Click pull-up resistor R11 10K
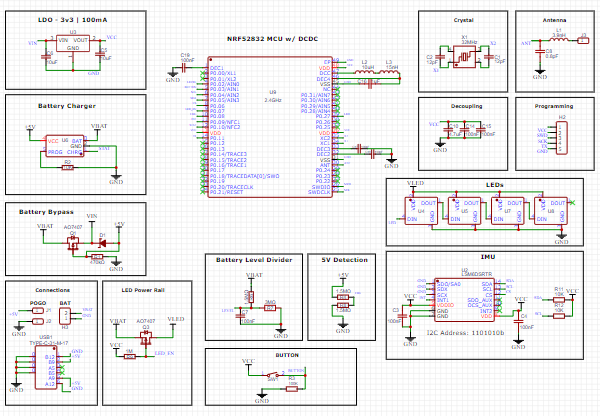Screen dimensions: 600x416 (x=559, y=300)
